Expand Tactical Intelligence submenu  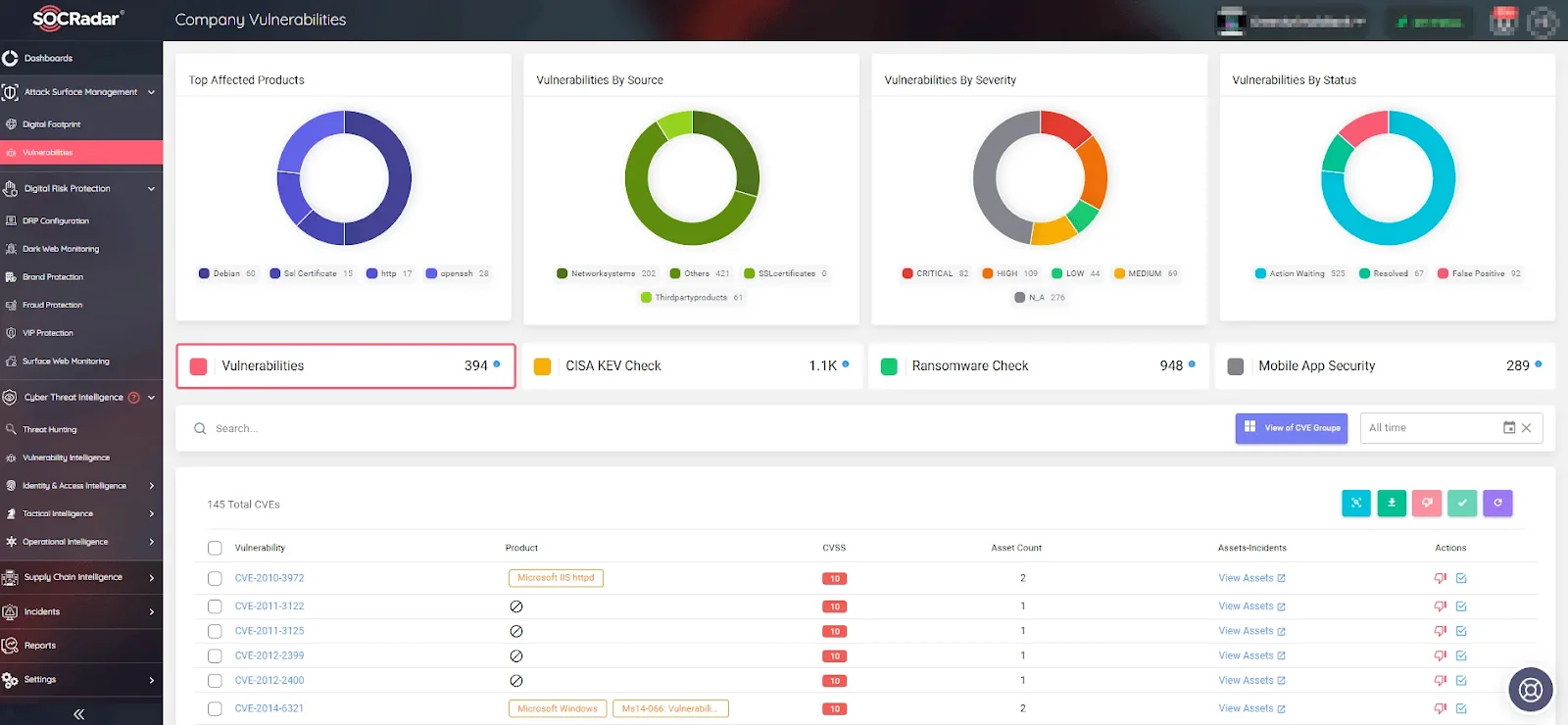(x=151, y=513)
